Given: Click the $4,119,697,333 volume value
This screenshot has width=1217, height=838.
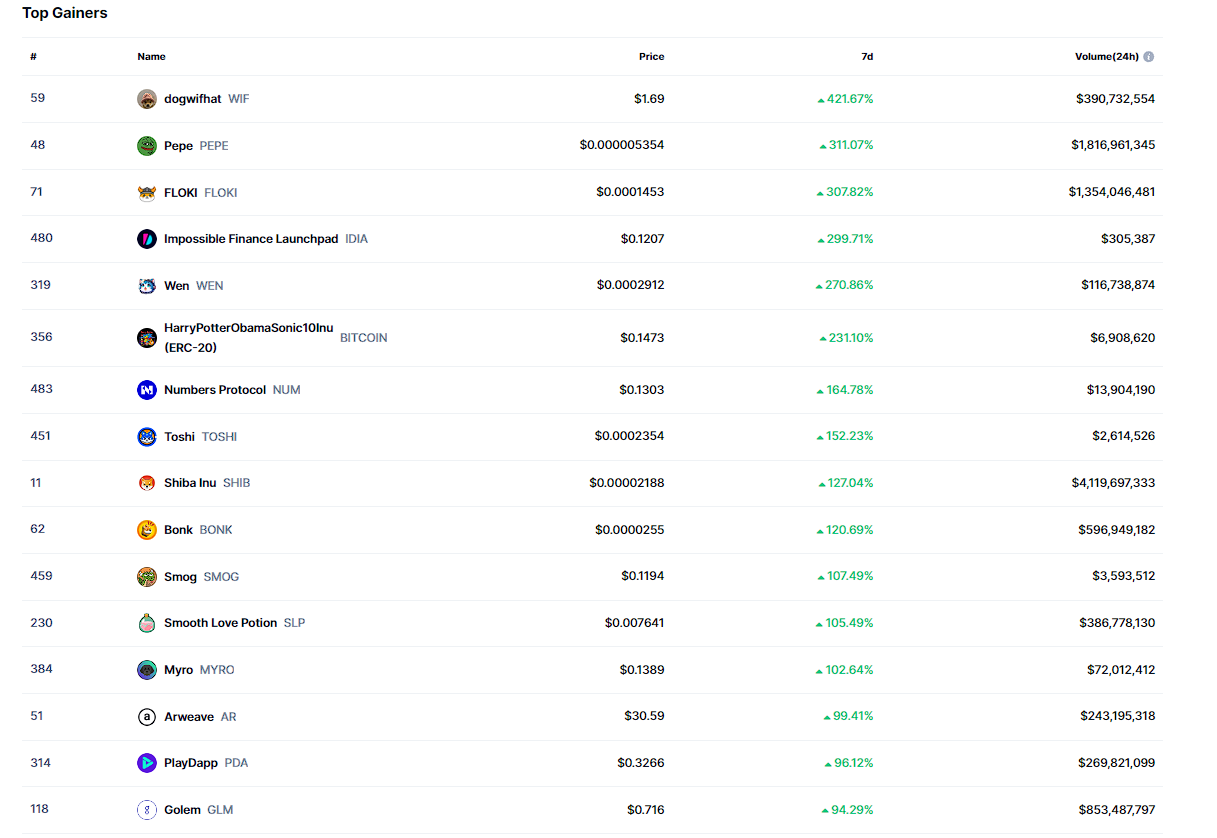Looking at the screenshot, I should click(1113, 483).
